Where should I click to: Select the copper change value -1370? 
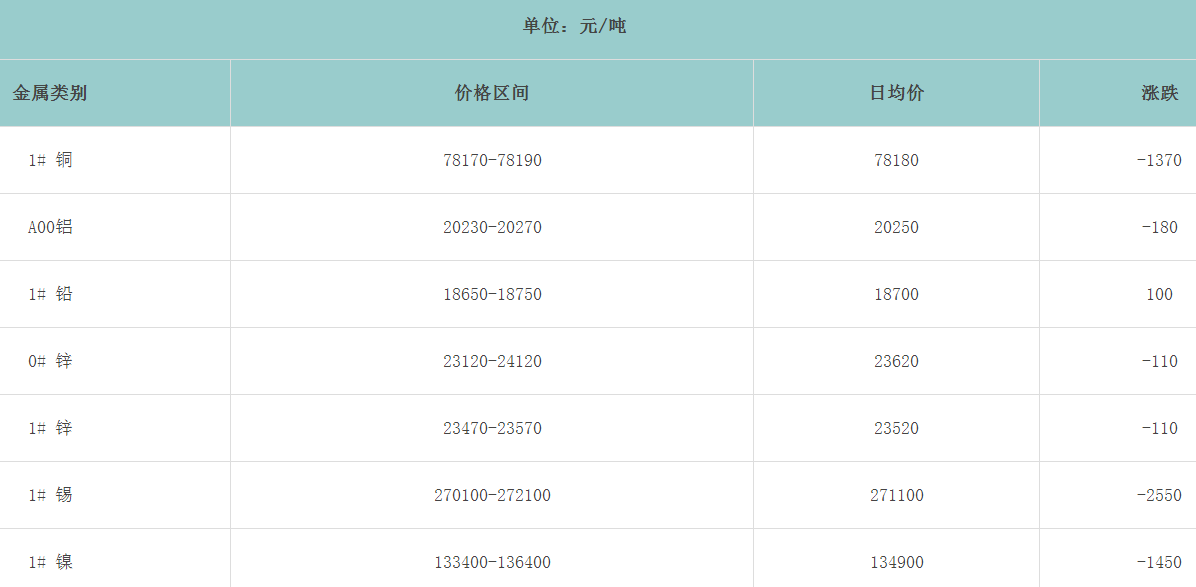1159,160
